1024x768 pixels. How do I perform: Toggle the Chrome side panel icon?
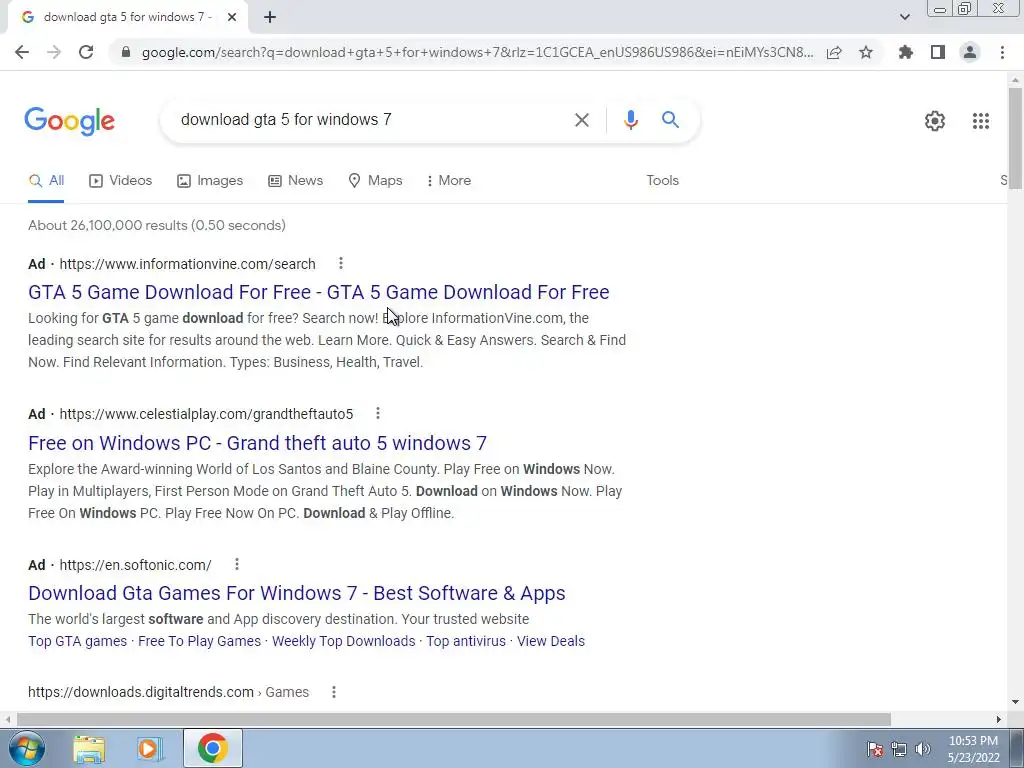(x=938, y=52)
